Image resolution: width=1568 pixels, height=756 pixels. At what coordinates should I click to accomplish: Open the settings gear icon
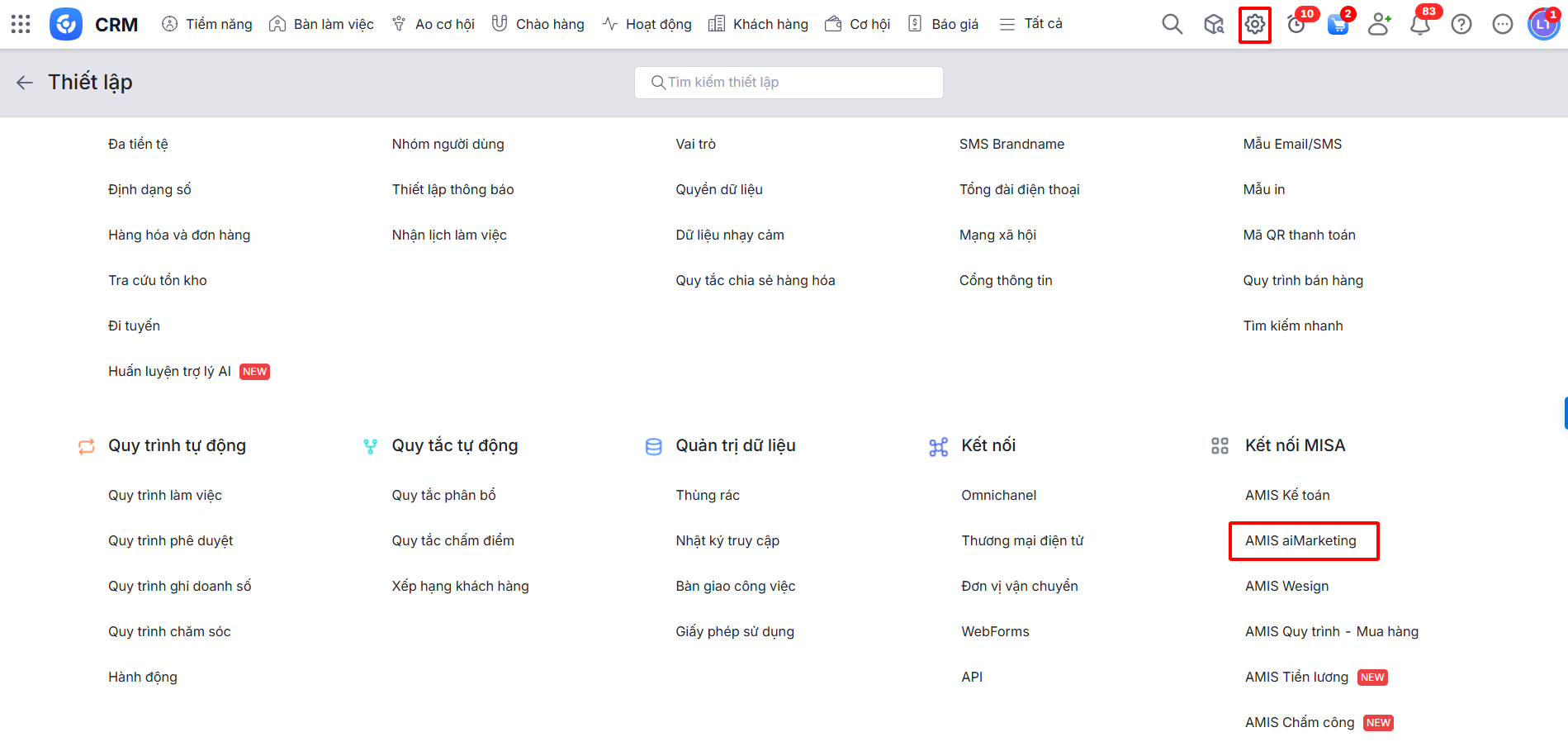point(1254,24)
